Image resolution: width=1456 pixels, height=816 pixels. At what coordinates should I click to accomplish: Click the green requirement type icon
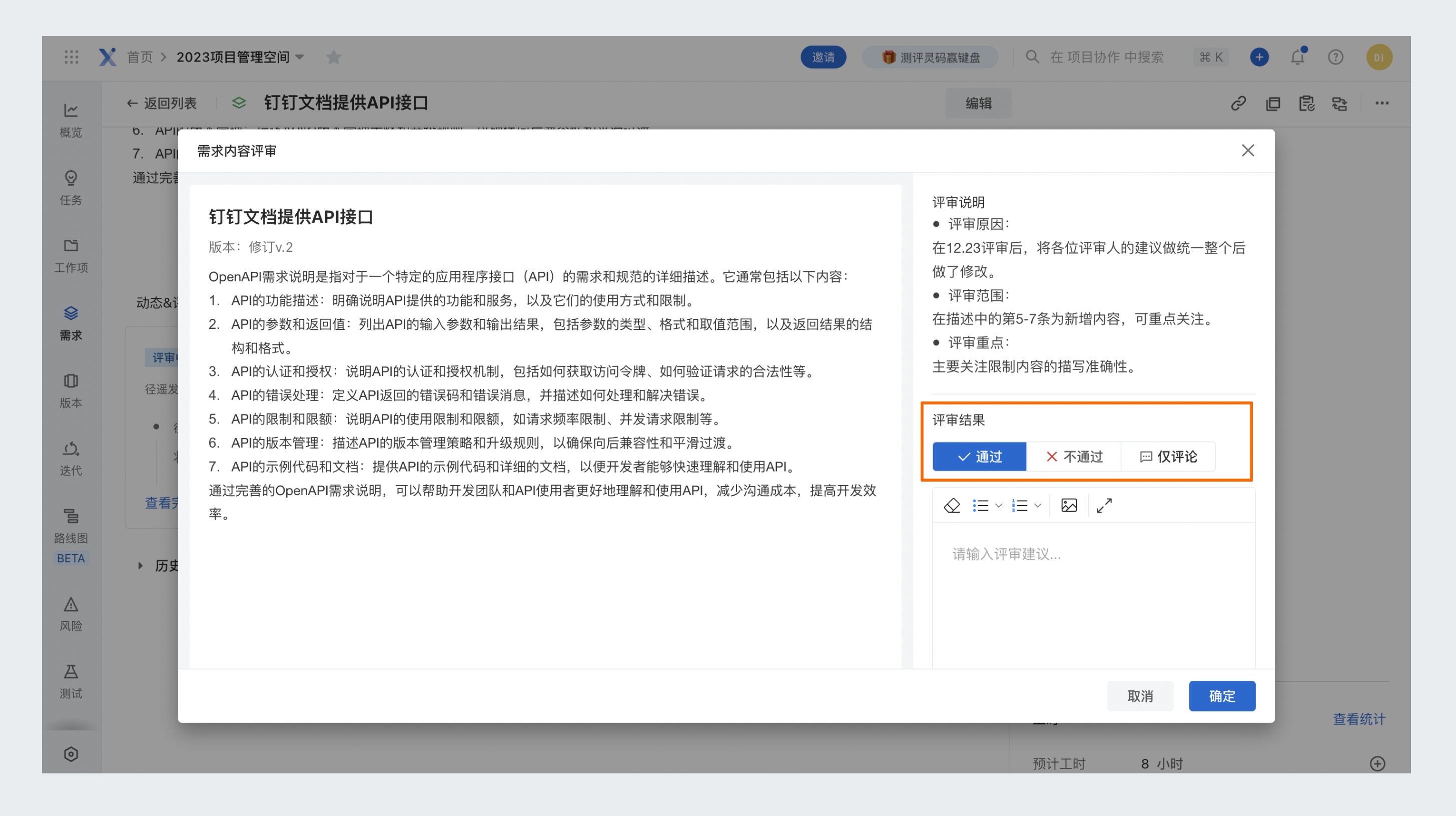[x=239, y=103]
